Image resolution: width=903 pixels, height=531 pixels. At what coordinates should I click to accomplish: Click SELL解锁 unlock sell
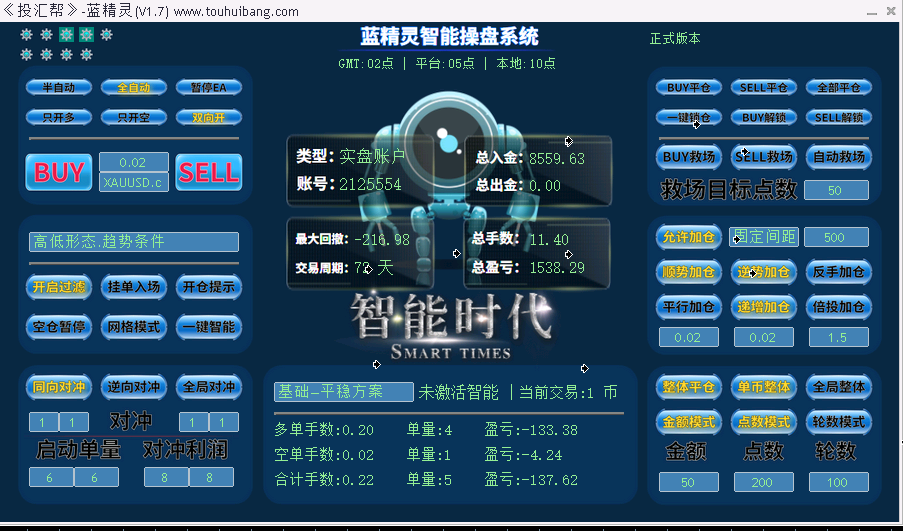pos(838,117)
